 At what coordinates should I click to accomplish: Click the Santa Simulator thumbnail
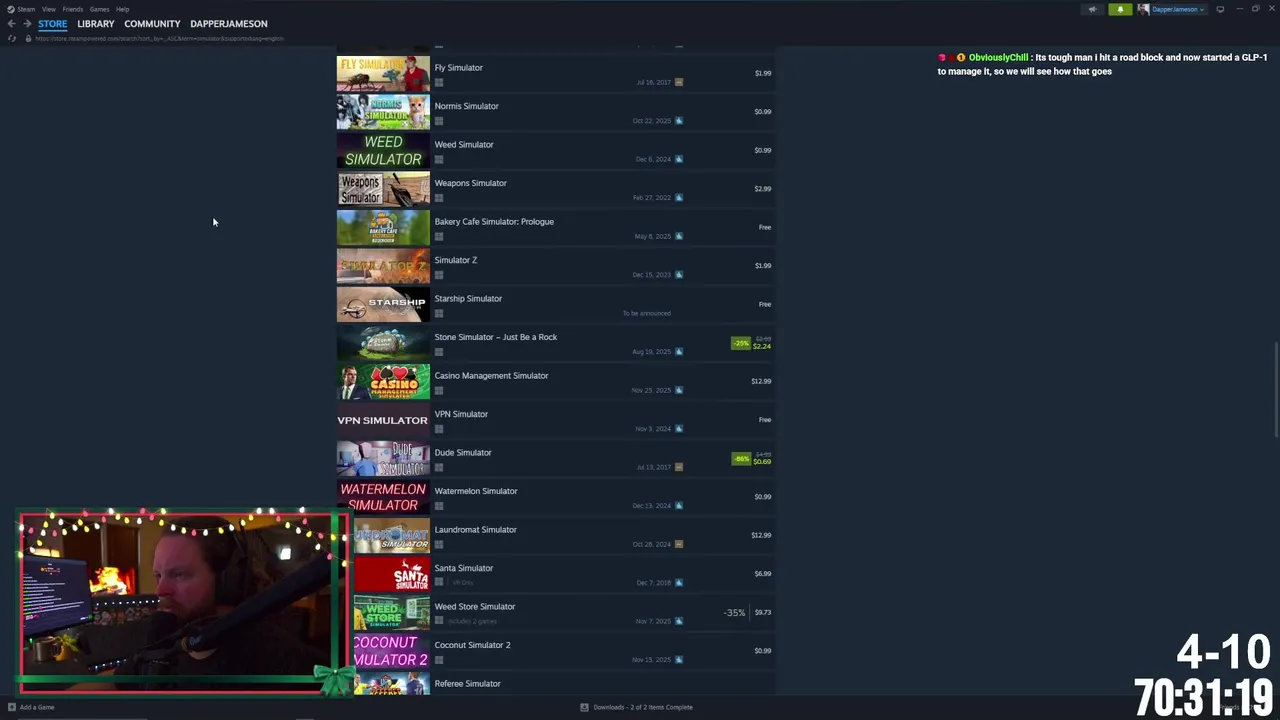[x=391, y=574]
